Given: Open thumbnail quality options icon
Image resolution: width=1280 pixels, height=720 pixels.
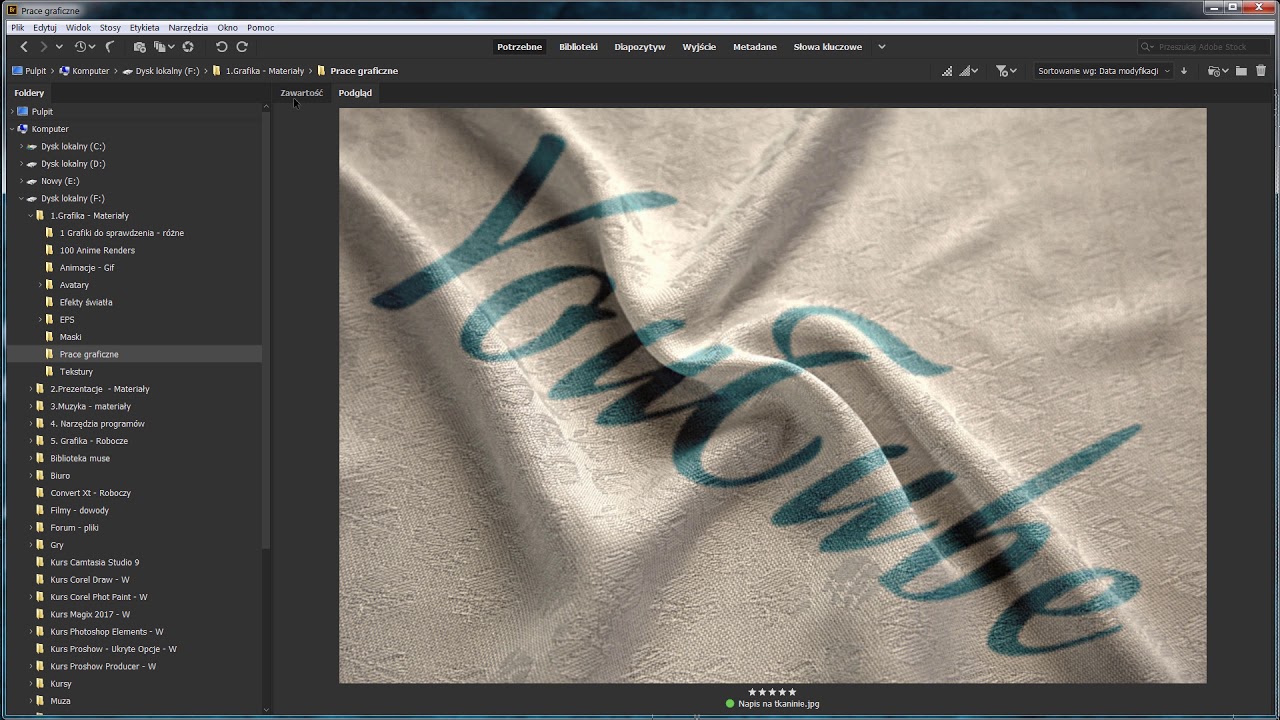Looking at the screenshot, I should [968, 71].
